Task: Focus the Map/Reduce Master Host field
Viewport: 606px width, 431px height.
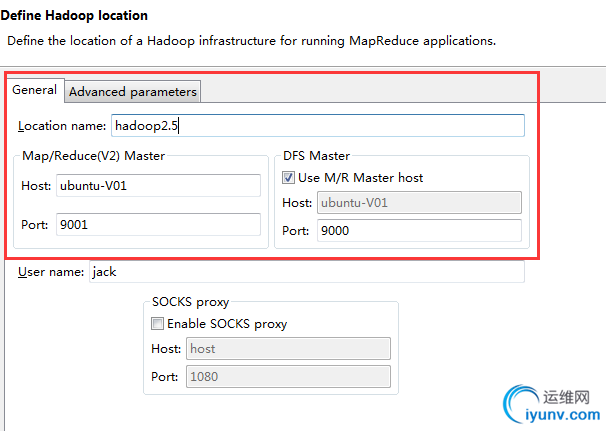Action: point(158,185)
